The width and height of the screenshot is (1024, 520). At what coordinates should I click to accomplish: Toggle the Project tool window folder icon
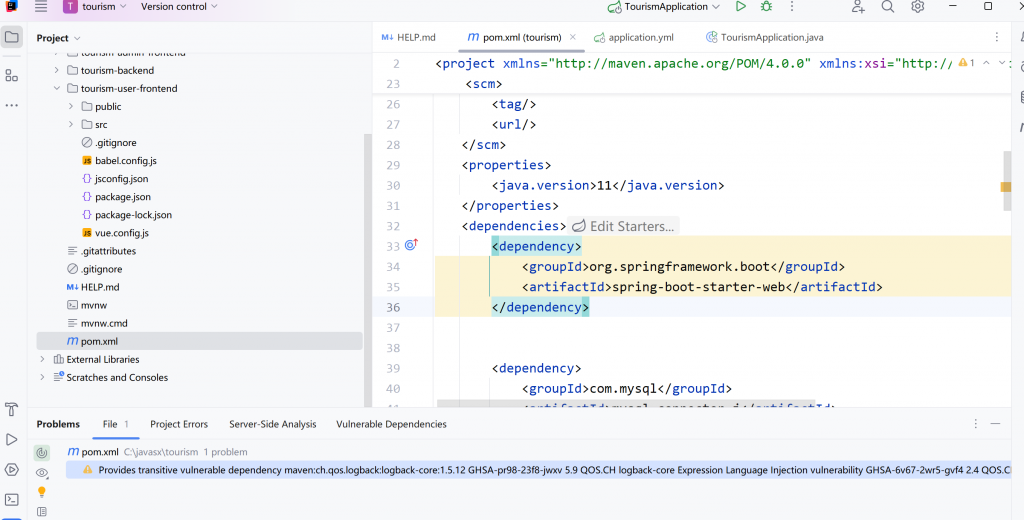(12, 37)
